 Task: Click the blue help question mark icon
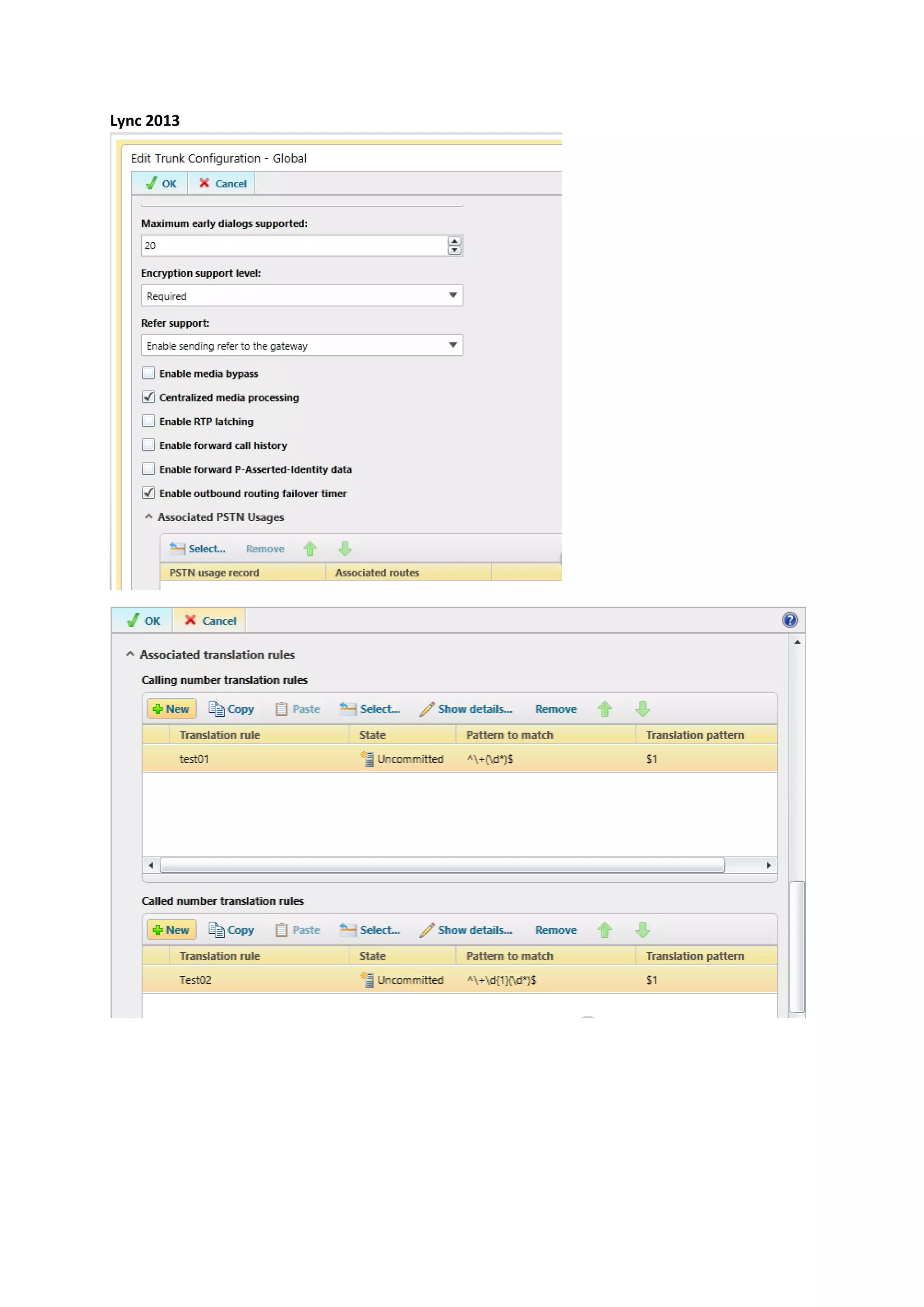[790, 620]
